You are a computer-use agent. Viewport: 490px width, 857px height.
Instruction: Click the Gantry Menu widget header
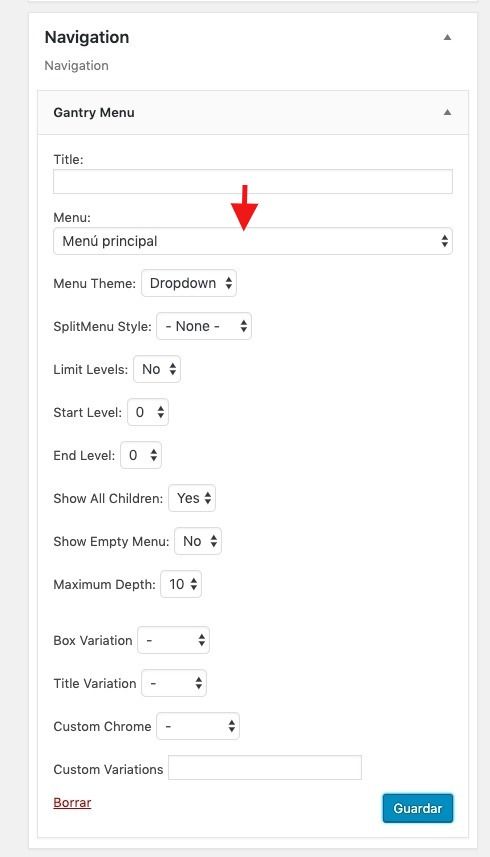tap(253, 113)
